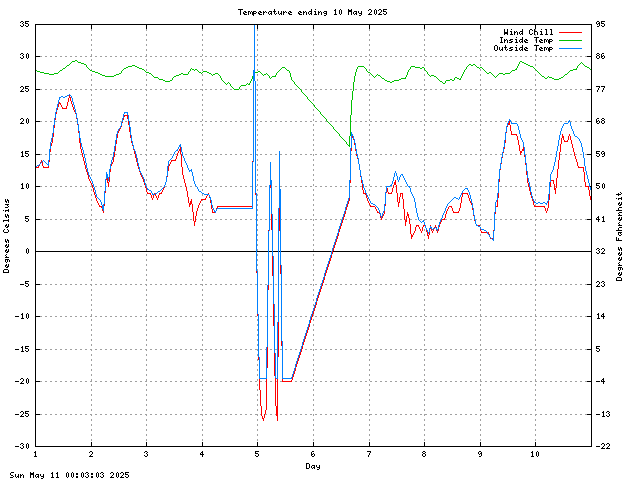Click the -20 tick on the Celsius axis
Screen dimensions: 640x480
(x=22, y=381)
